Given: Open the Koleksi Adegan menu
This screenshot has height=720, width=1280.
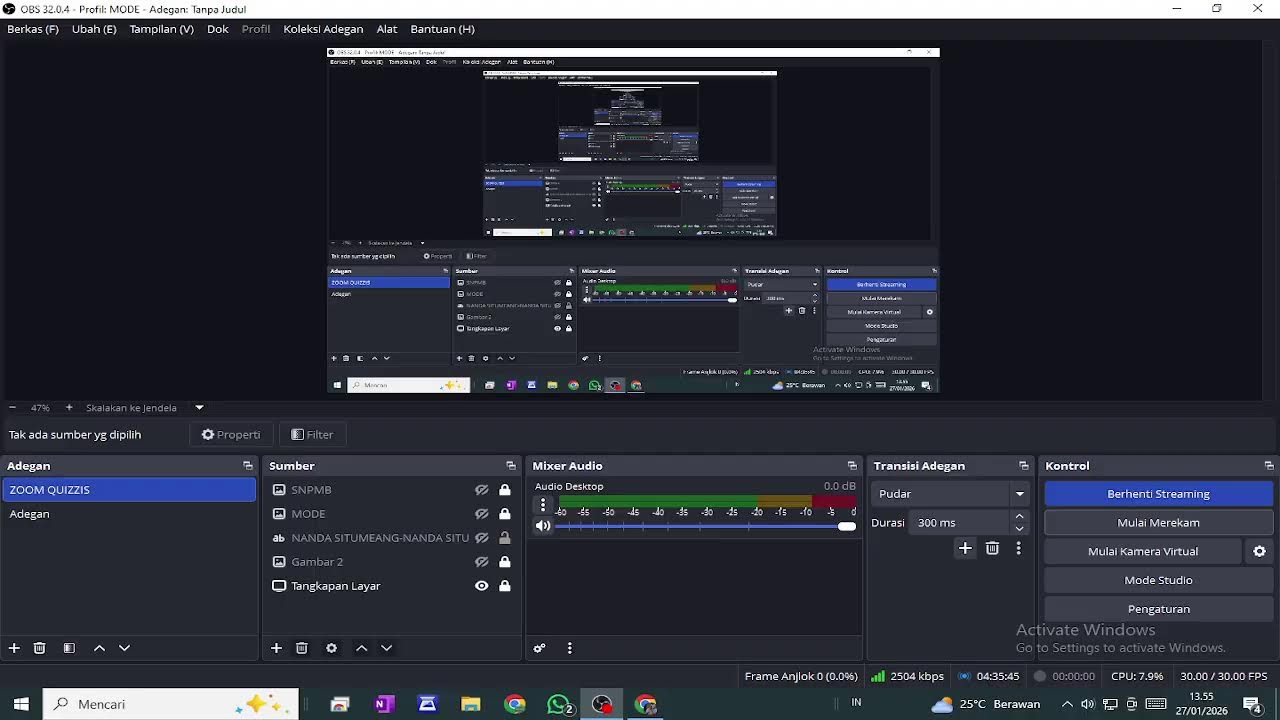Looking at the screenshot, I should pos(323,29).
